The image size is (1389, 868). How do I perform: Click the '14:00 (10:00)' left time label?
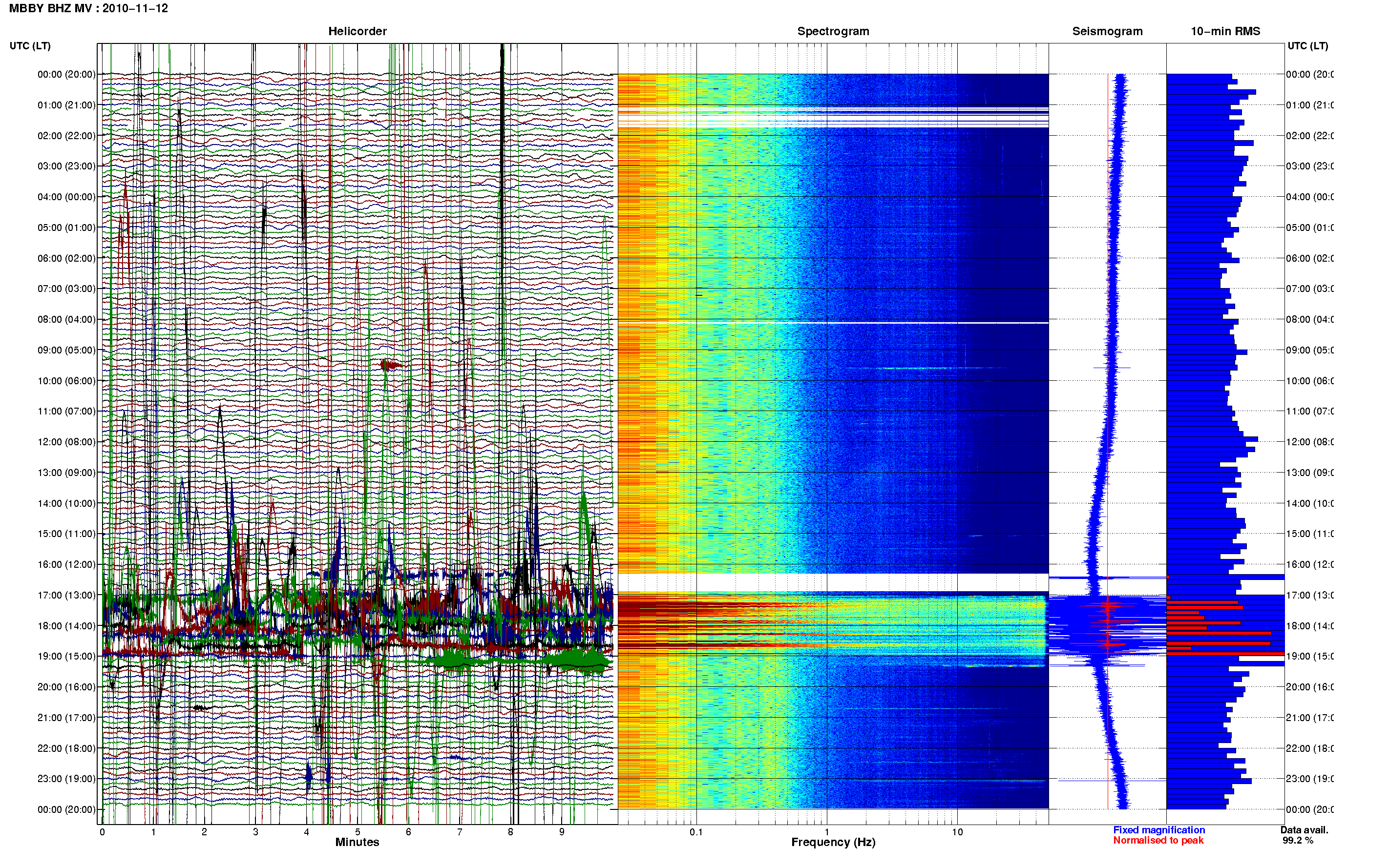click(x=66, y=503)
